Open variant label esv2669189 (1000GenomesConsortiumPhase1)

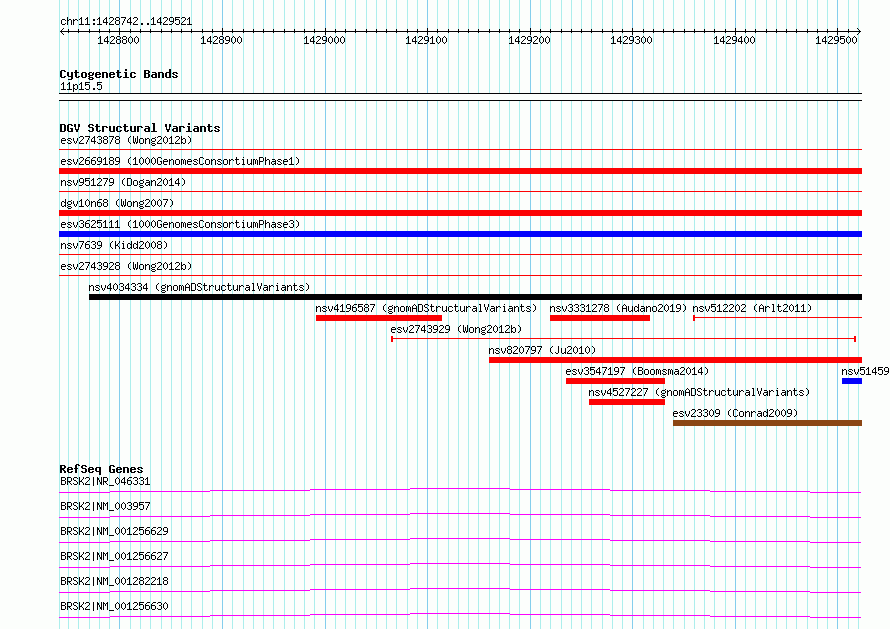click(x=180, y=161)
